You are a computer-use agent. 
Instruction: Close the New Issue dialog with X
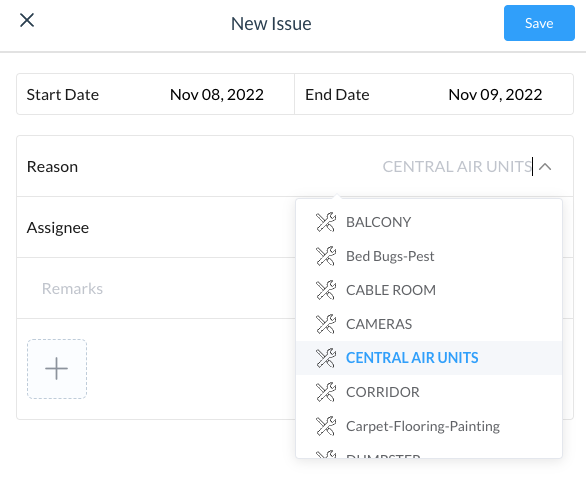click(27, 20)
